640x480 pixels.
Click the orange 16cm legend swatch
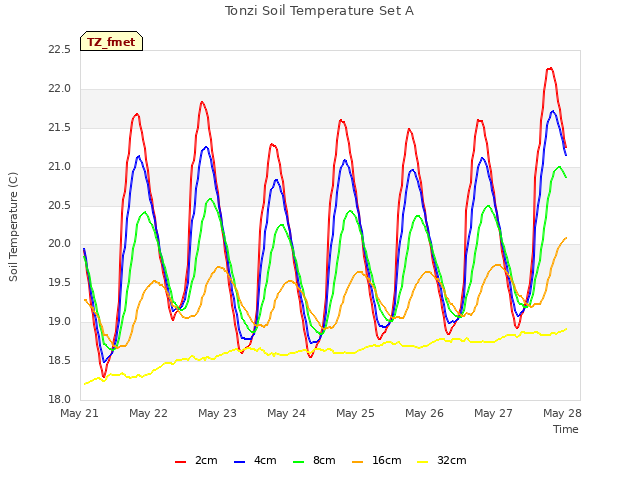(358, 462)
